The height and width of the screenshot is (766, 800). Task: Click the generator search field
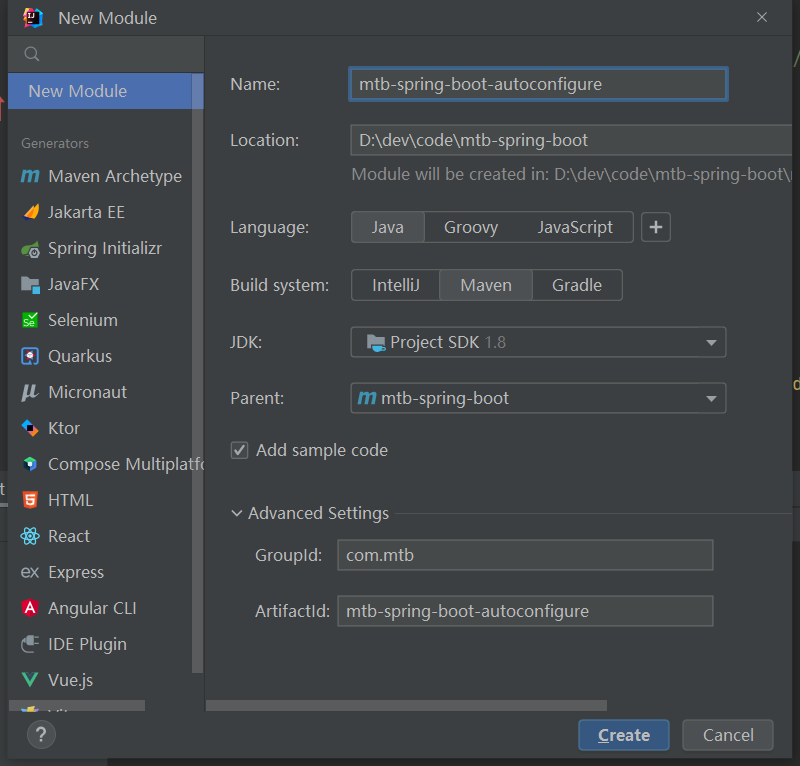(x=106, y=54)
